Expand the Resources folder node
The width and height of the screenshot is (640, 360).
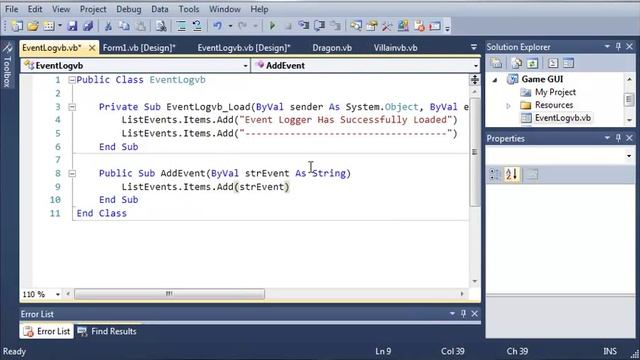(x=509, y=106)
